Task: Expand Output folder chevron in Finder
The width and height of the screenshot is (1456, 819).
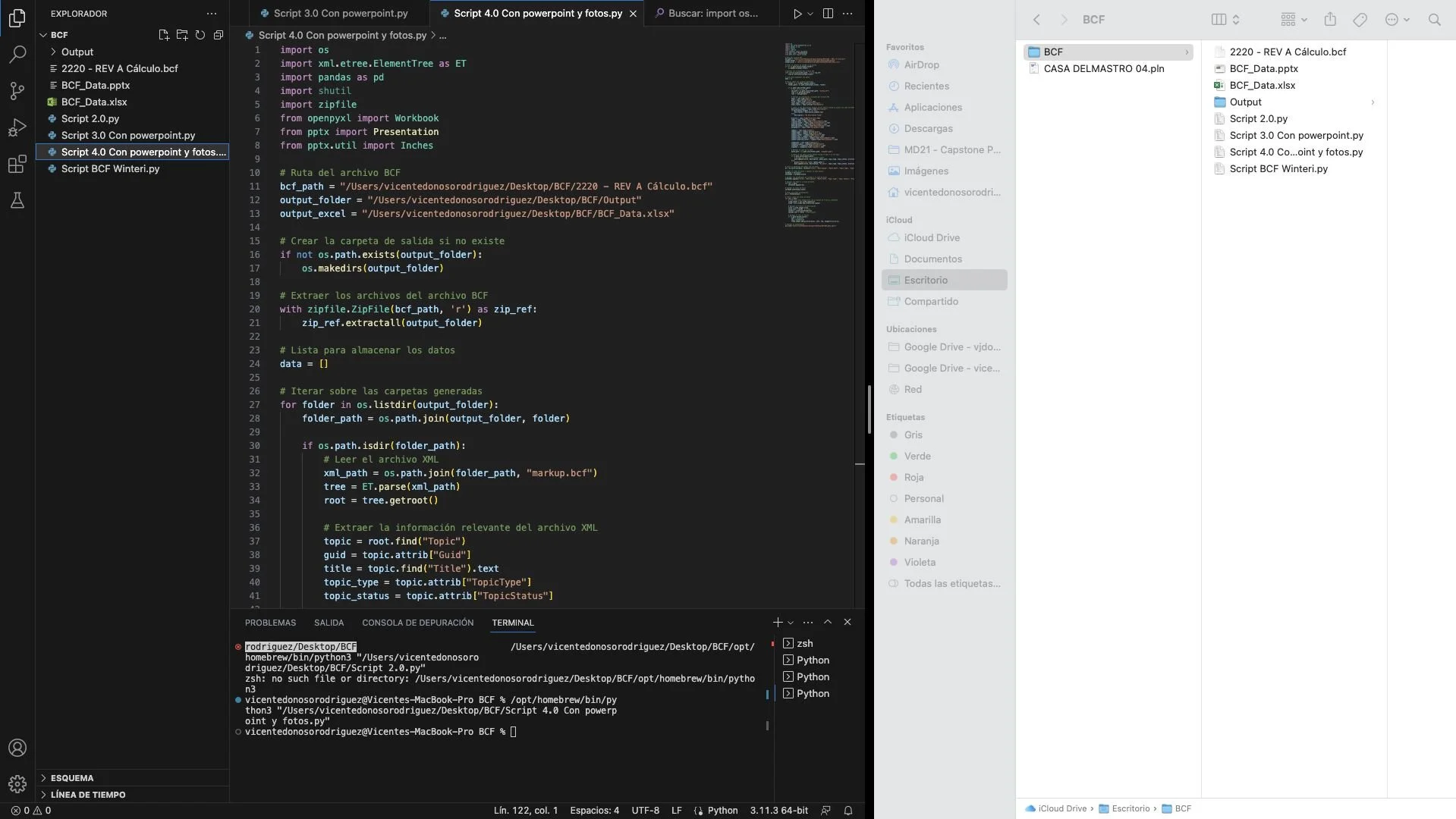Action: pyautogui.click(x=1372, y=102)
